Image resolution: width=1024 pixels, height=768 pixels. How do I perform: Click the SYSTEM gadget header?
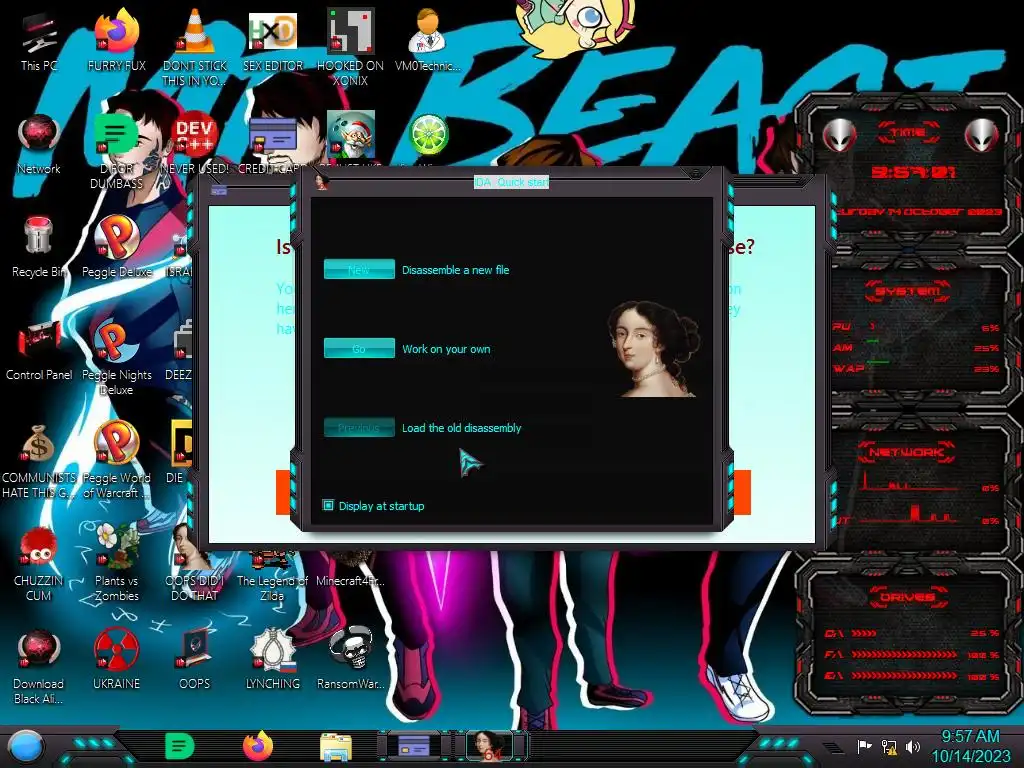908,291
